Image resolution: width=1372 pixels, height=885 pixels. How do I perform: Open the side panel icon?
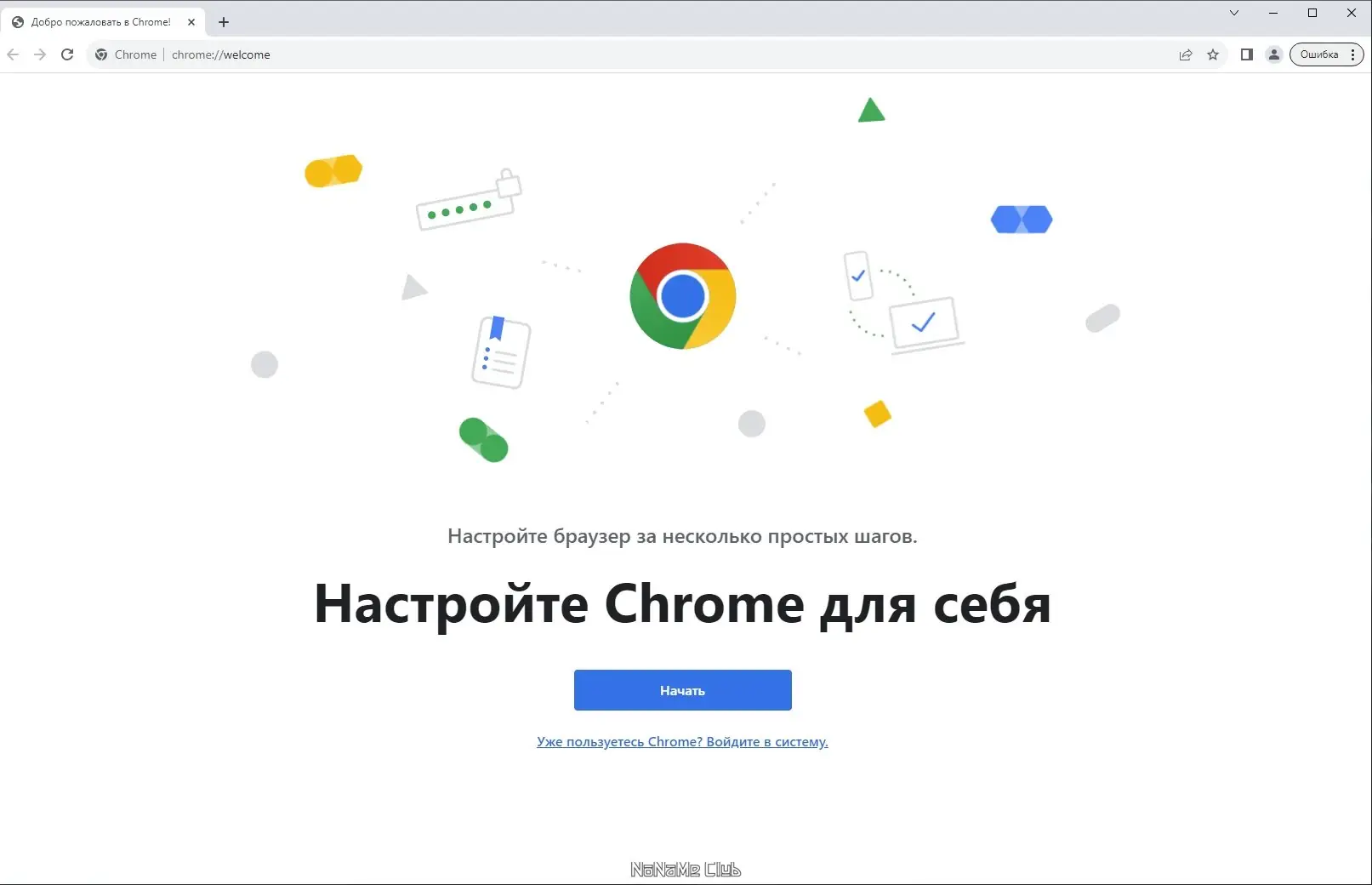click(1247, 54)
